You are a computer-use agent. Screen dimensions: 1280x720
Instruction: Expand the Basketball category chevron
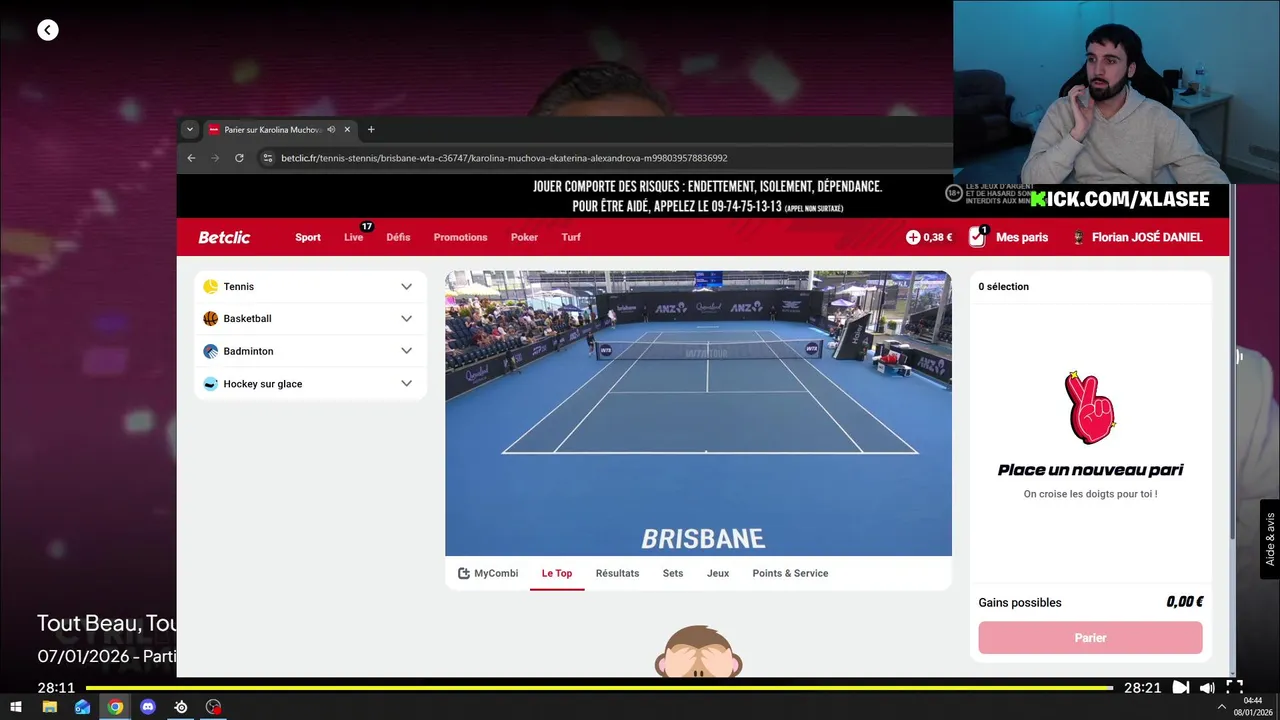tap(406, 319)
